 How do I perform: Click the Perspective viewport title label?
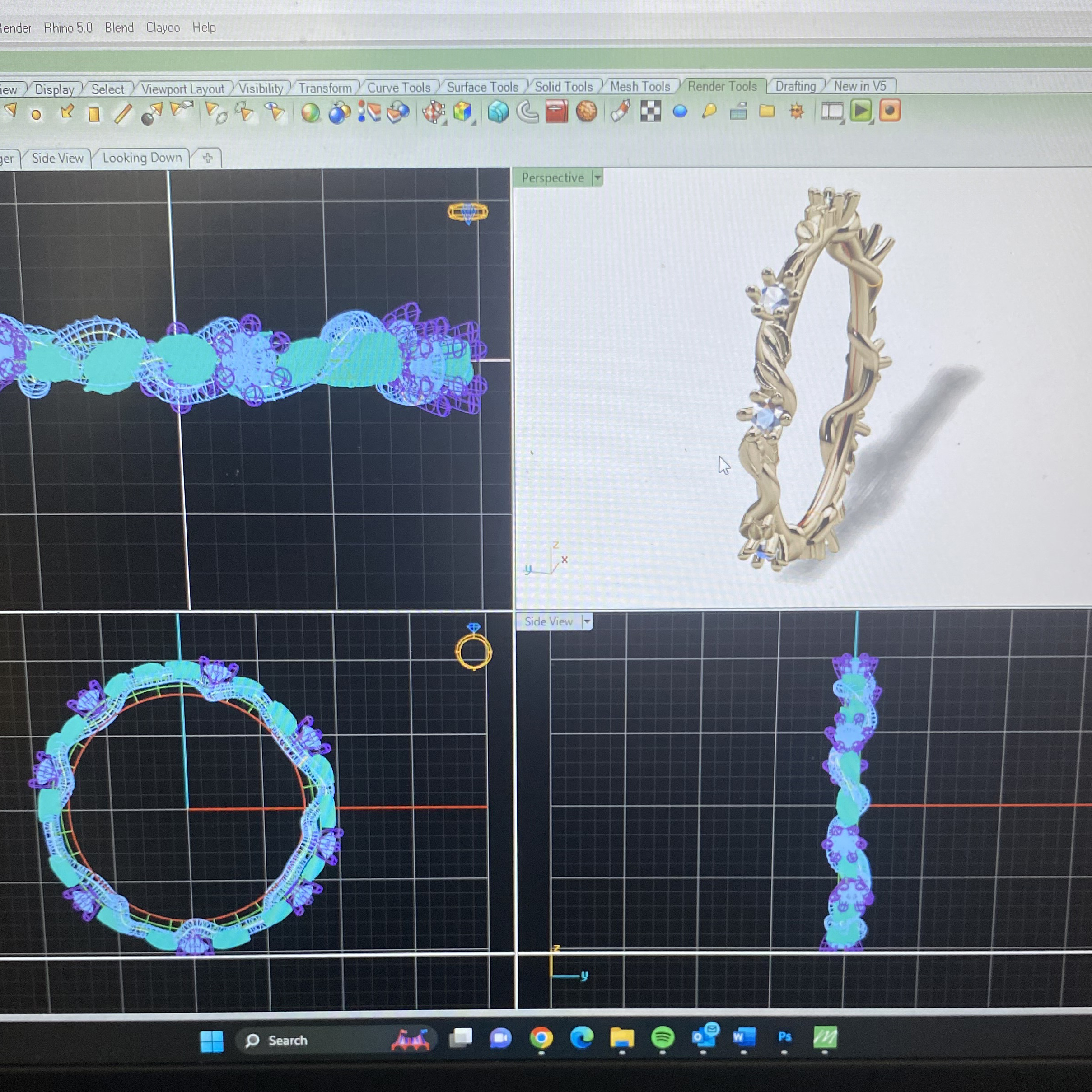click(552, 177)
